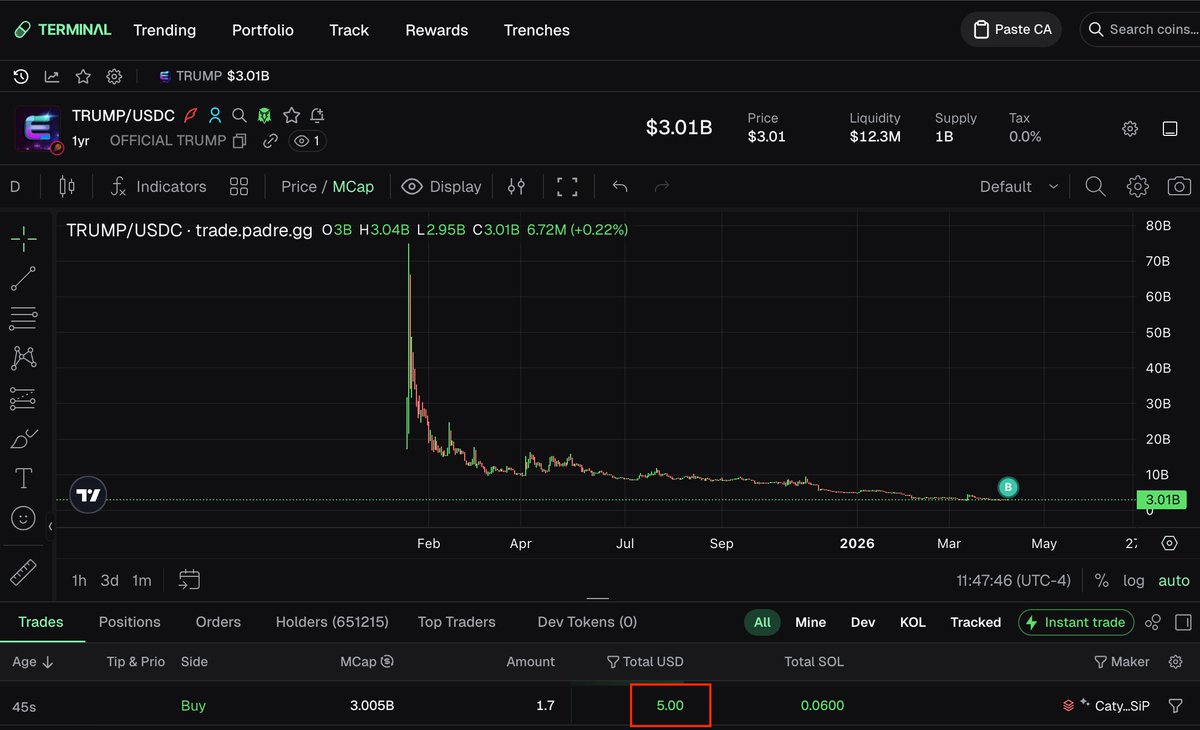Filter by Total USD column
Image resolution: width=1200 pixels, height=730 pixels.
[646, 662]
